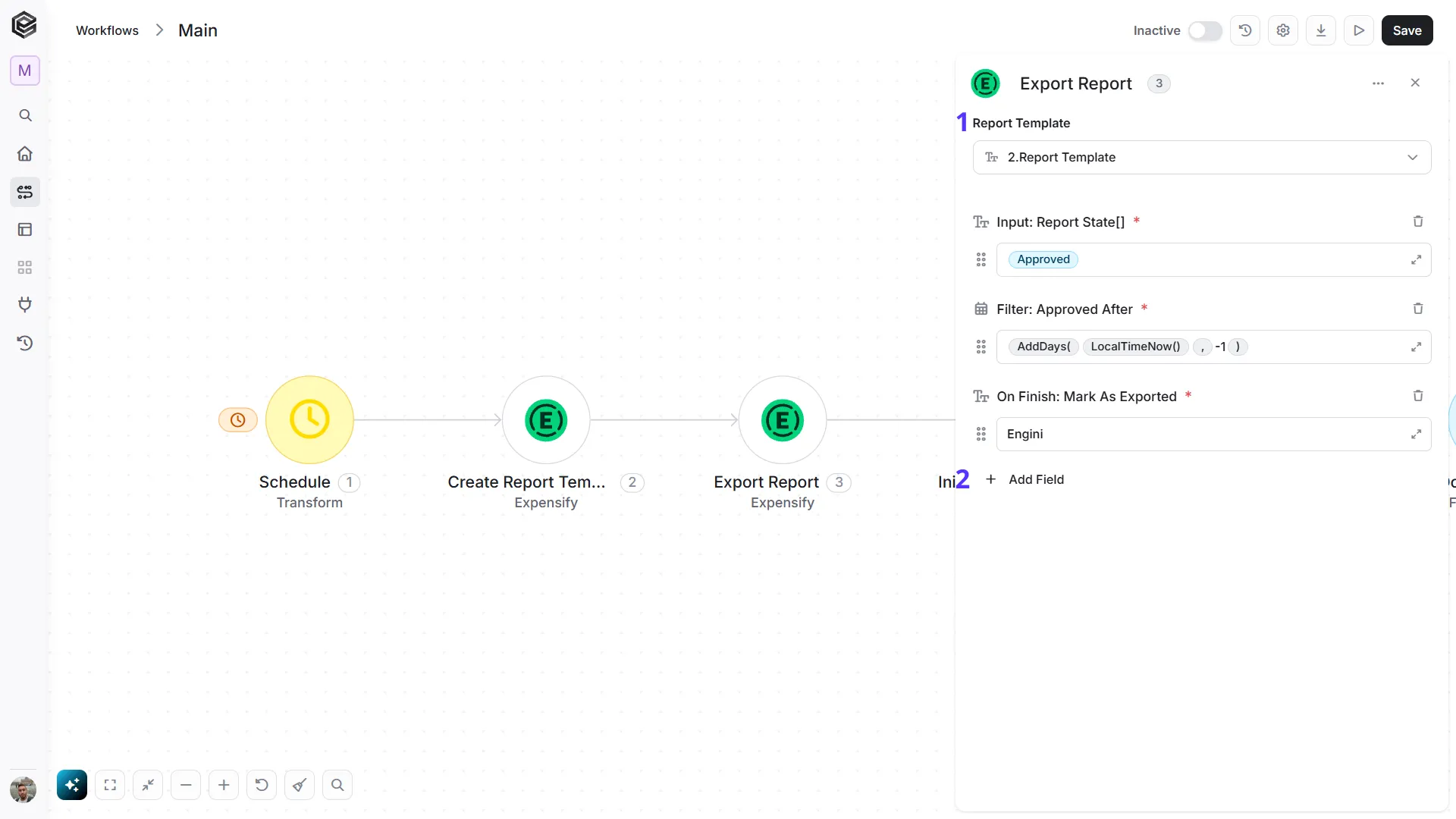Fit the canvas to screen
The image size is (1456, 819).
110,785
